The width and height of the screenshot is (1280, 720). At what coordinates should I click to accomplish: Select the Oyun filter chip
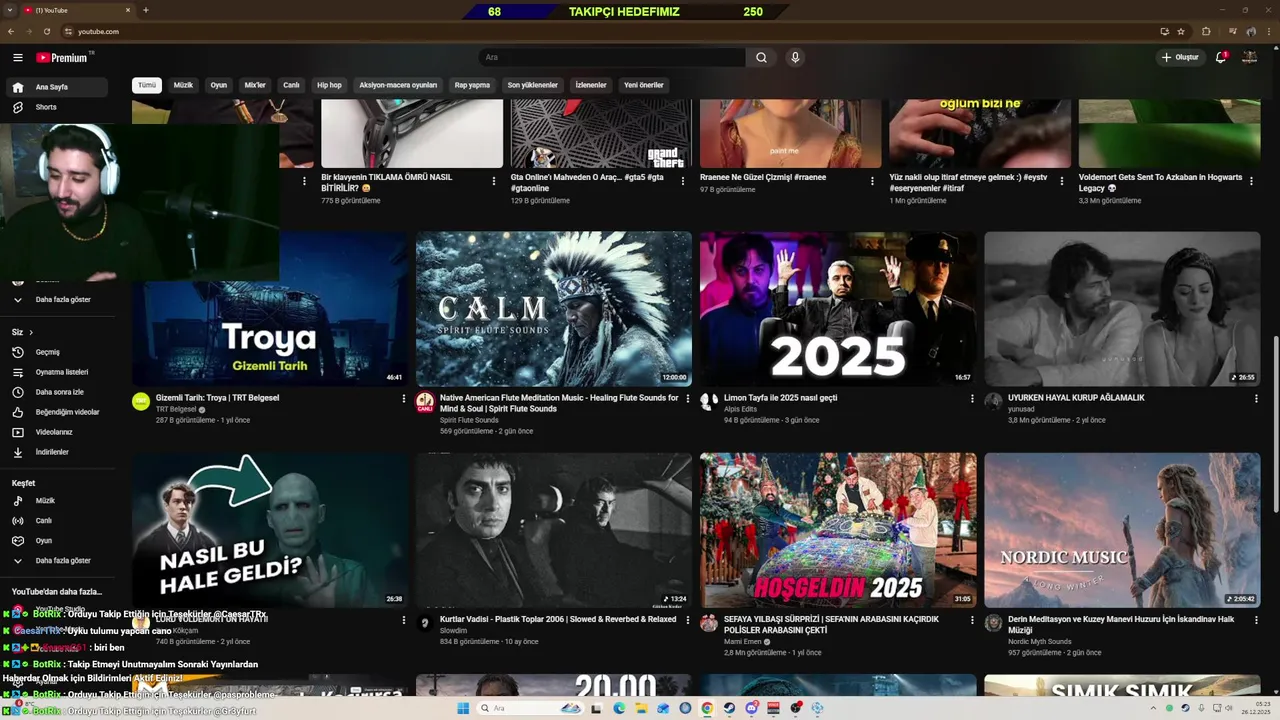click(x=219, y=85)
